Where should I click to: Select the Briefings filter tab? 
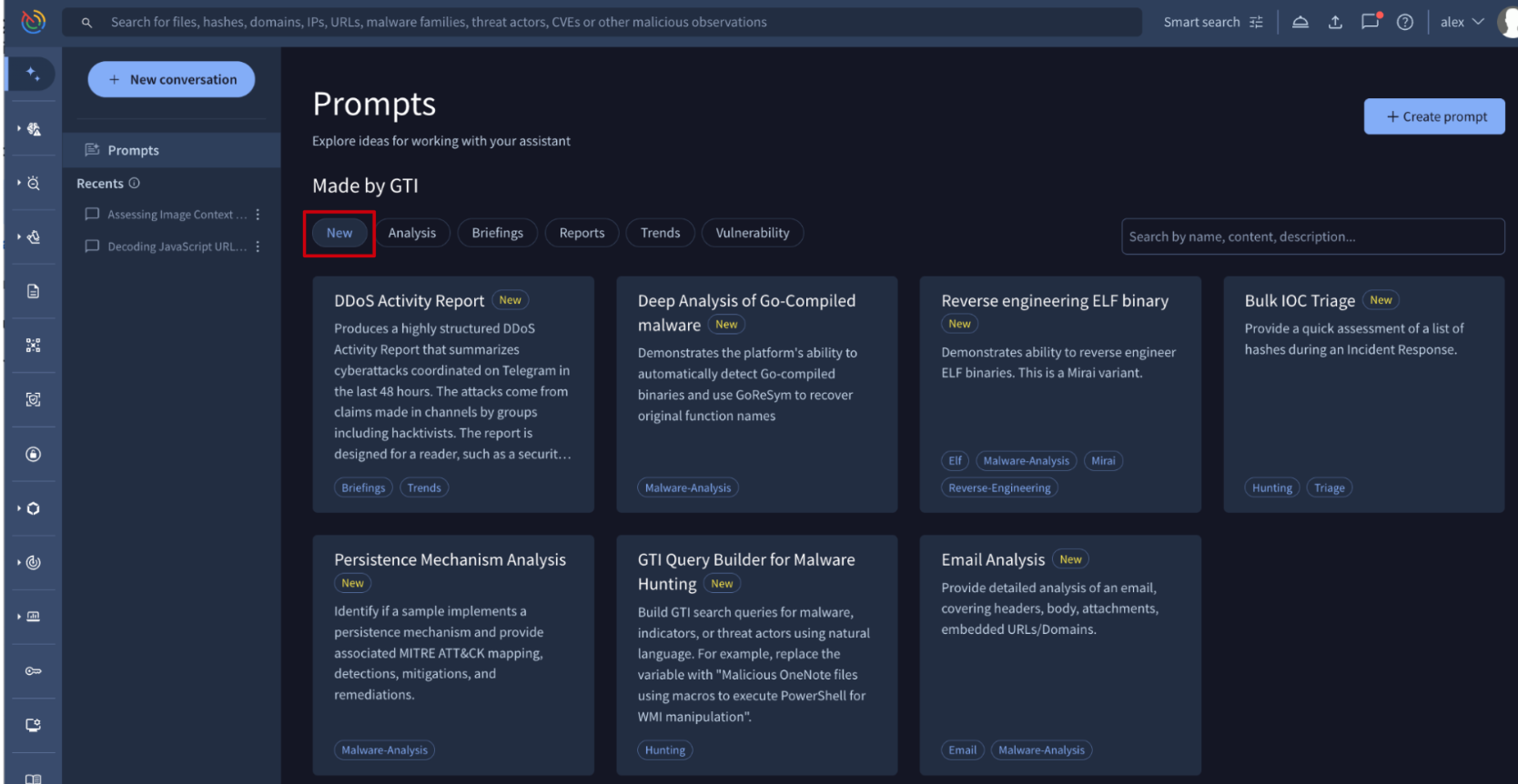pyautogui.click(x=498, y=233)
